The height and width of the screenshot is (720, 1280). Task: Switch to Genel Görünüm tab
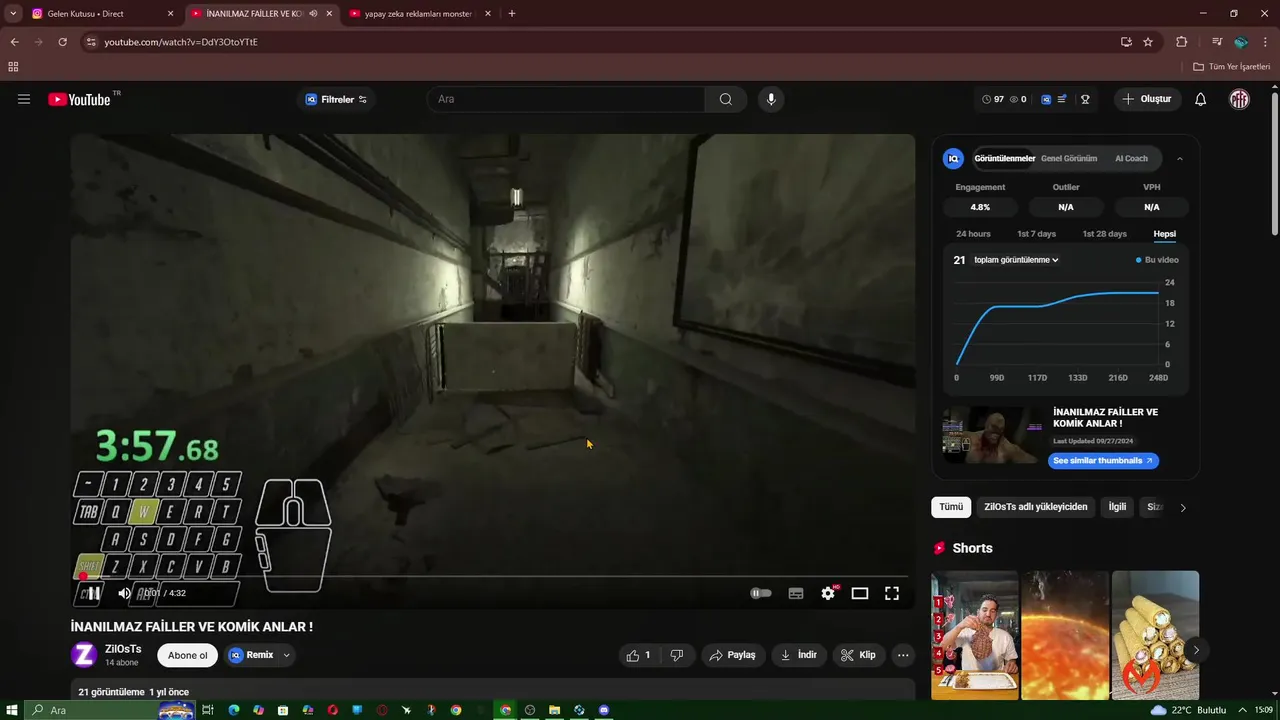[1069, 158]
